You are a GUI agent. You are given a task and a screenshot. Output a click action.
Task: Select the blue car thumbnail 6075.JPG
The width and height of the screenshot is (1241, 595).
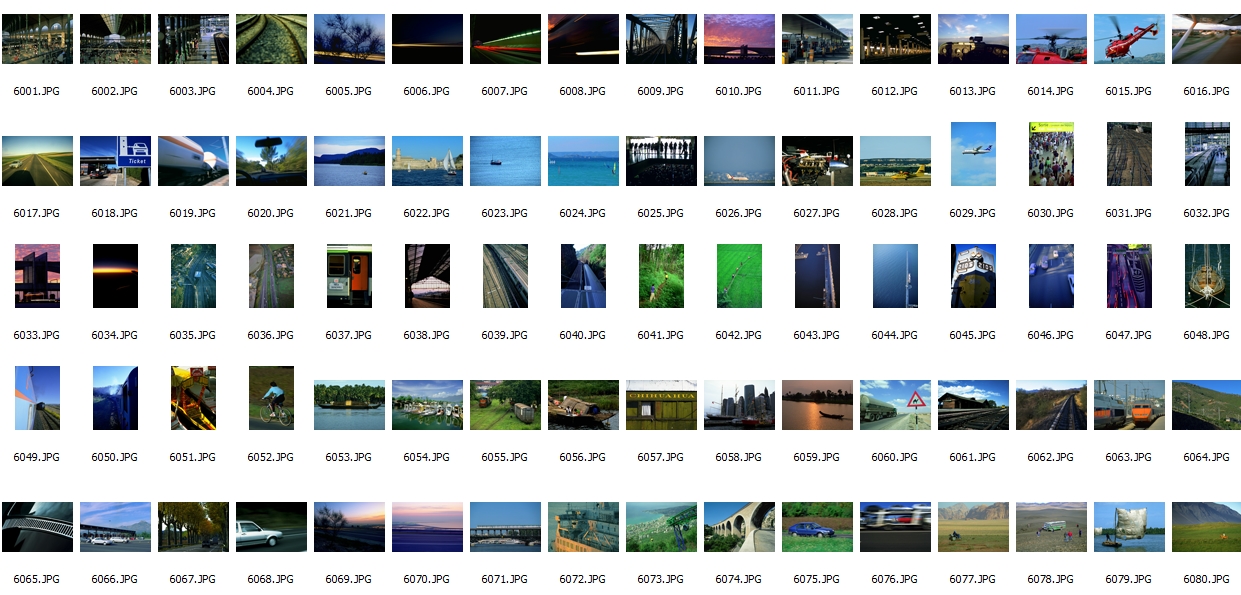click(x=817, y=527)
